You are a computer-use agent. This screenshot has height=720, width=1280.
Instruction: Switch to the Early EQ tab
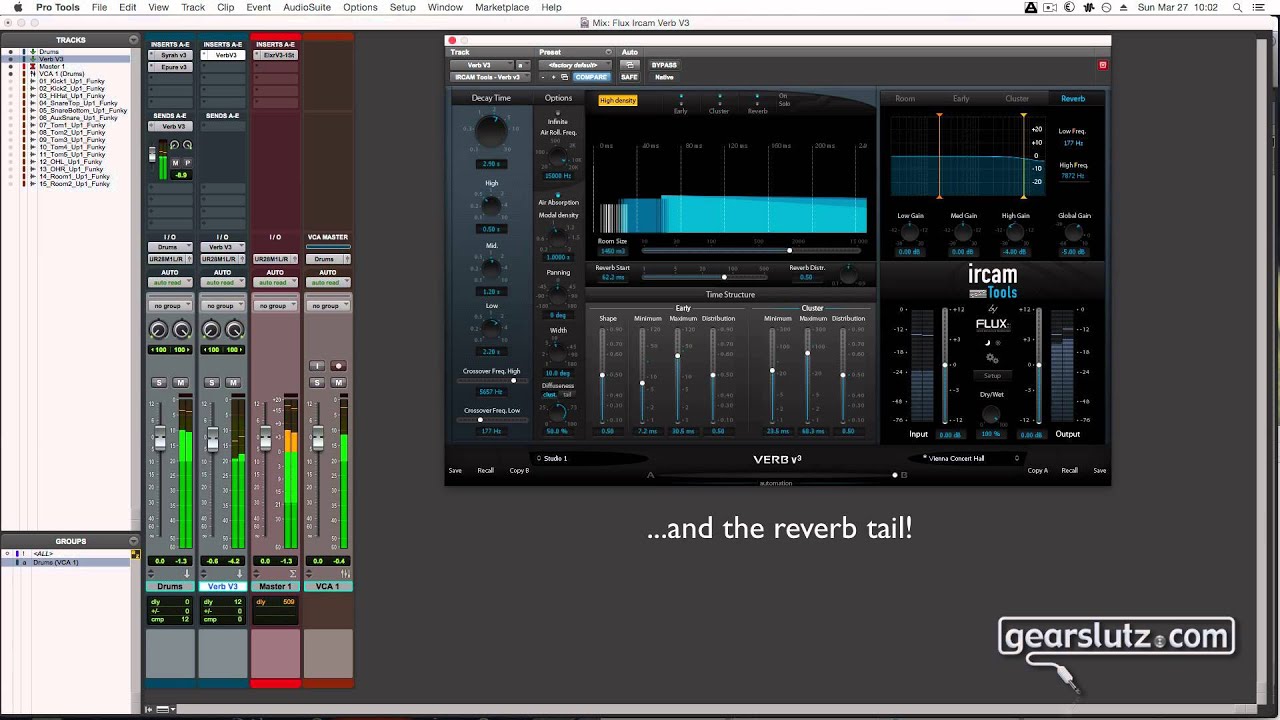[x=961, y=98]
